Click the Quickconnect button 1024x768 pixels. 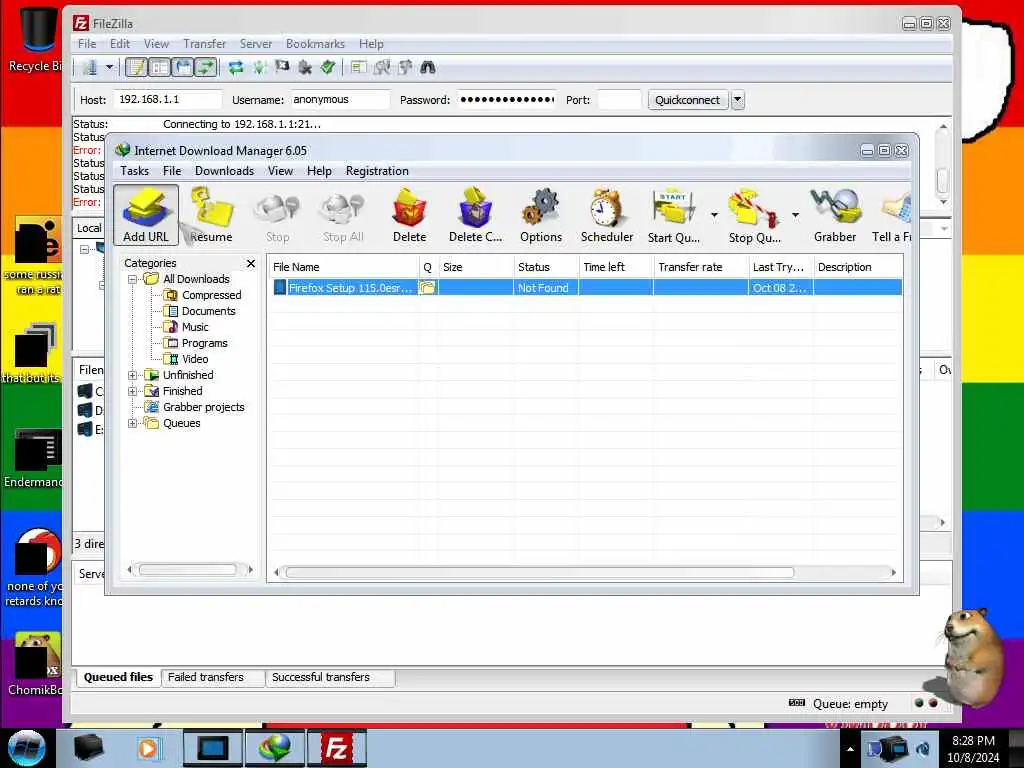687,100
